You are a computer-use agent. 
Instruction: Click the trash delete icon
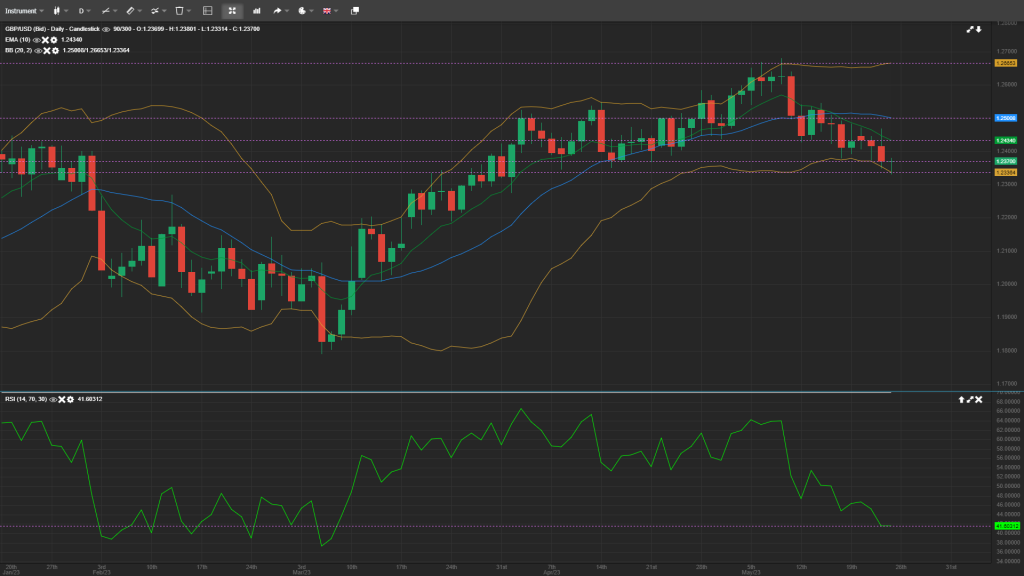coord(179,11)
